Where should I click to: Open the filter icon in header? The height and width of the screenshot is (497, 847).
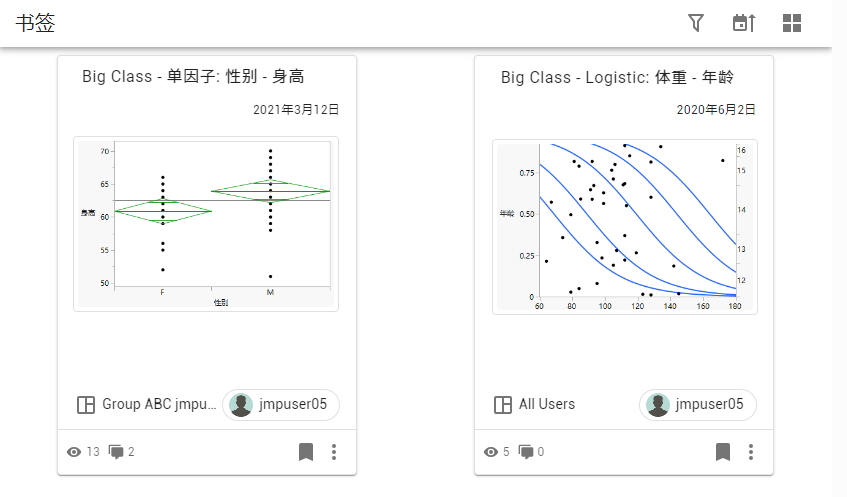696,23
